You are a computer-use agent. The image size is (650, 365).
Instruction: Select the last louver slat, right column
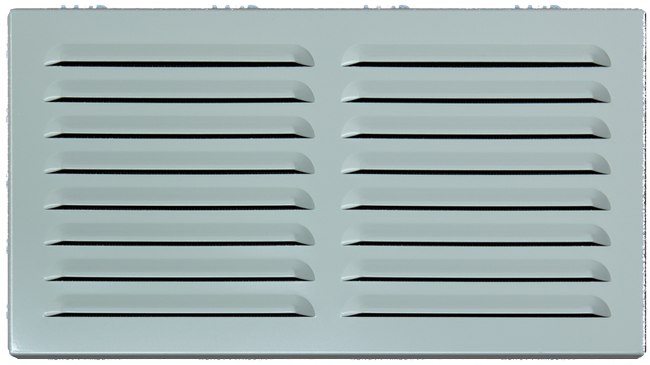pyautogui.click(x=476, y=306)
